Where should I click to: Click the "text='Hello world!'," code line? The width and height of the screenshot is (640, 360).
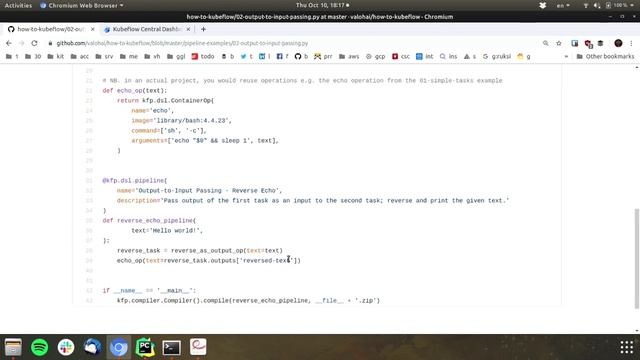pos(167,231)
